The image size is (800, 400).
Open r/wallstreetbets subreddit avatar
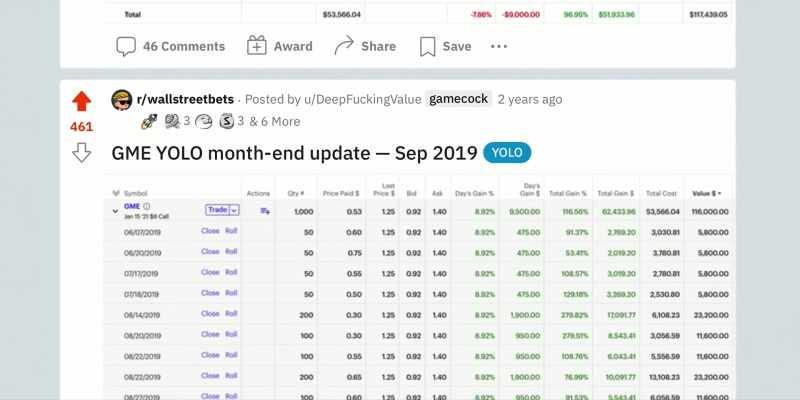pyautogui.click(x=122, y=99)
